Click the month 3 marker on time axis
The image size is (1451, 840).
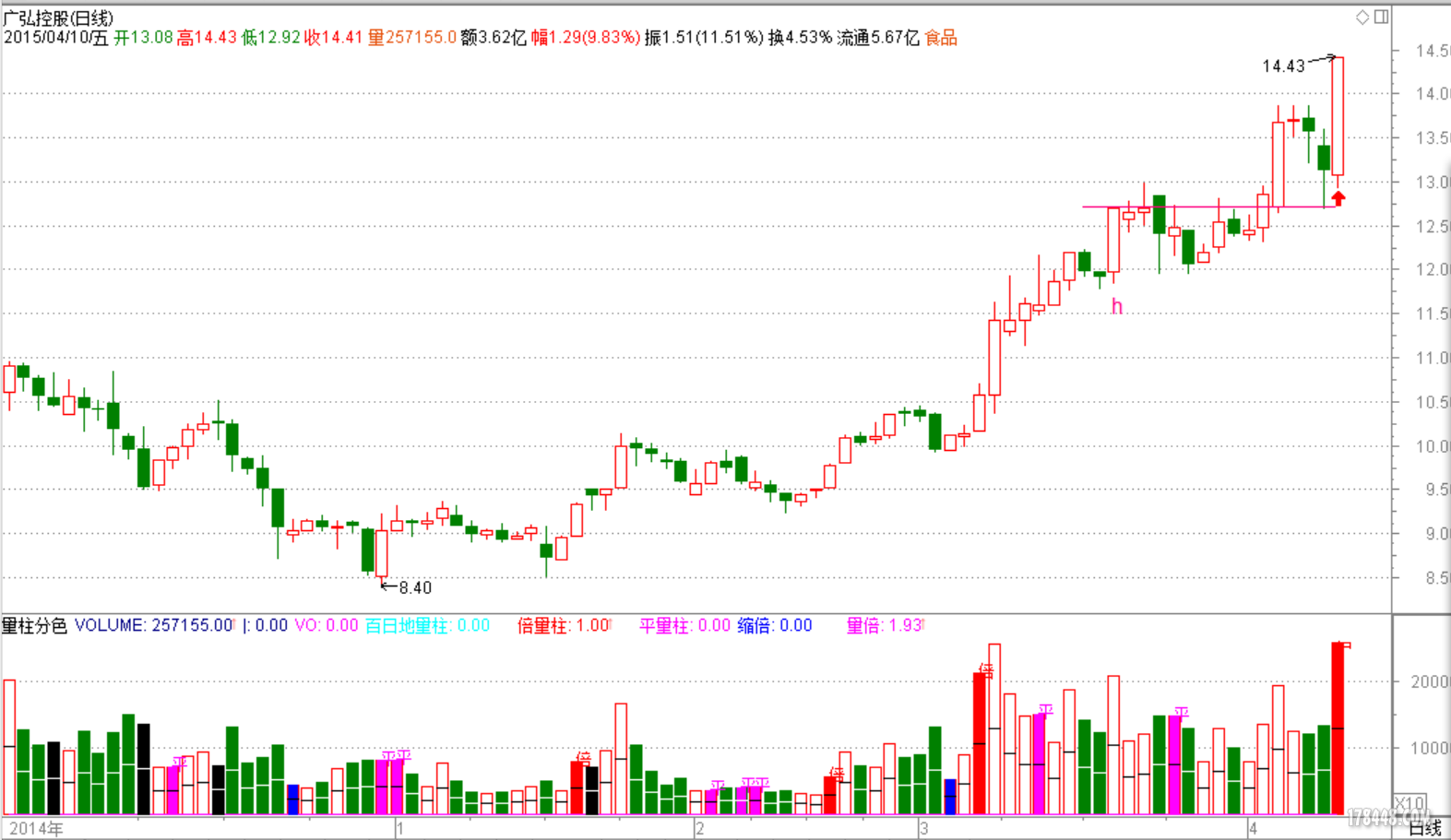click(924, 828)
